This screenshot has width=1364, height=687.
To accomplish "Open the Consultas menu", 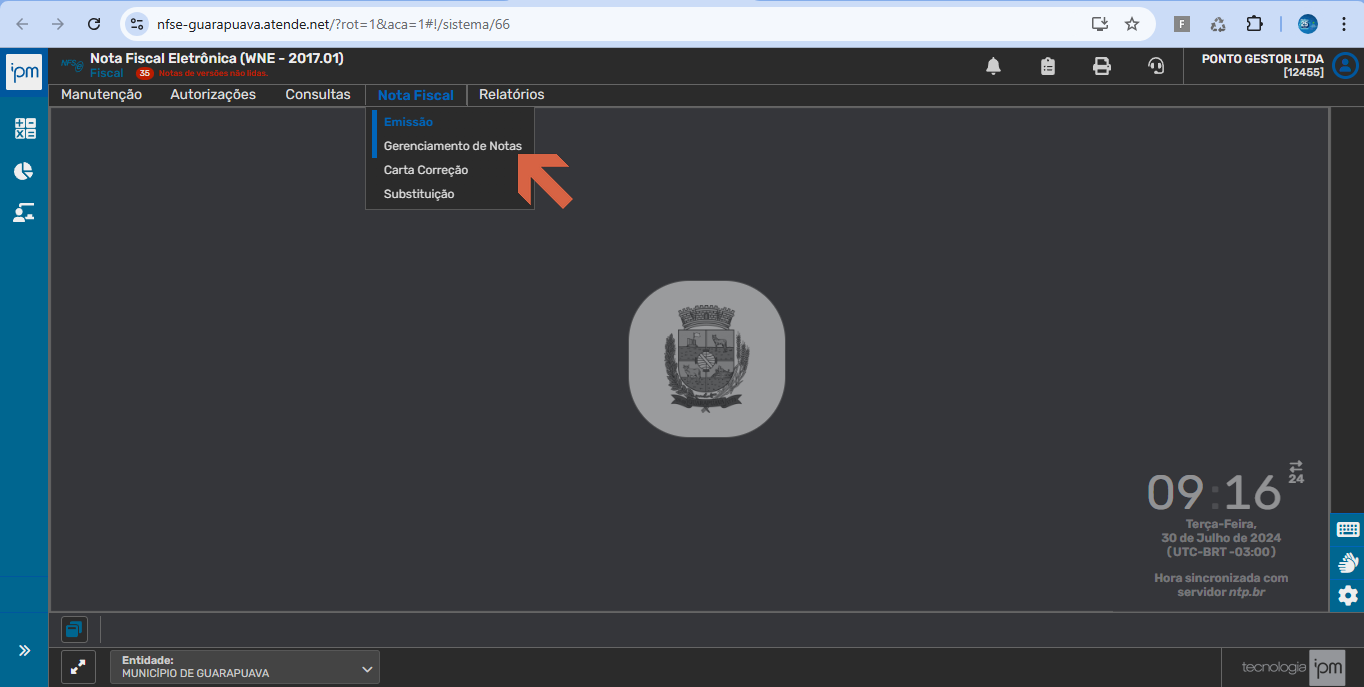I will point(318,95).
